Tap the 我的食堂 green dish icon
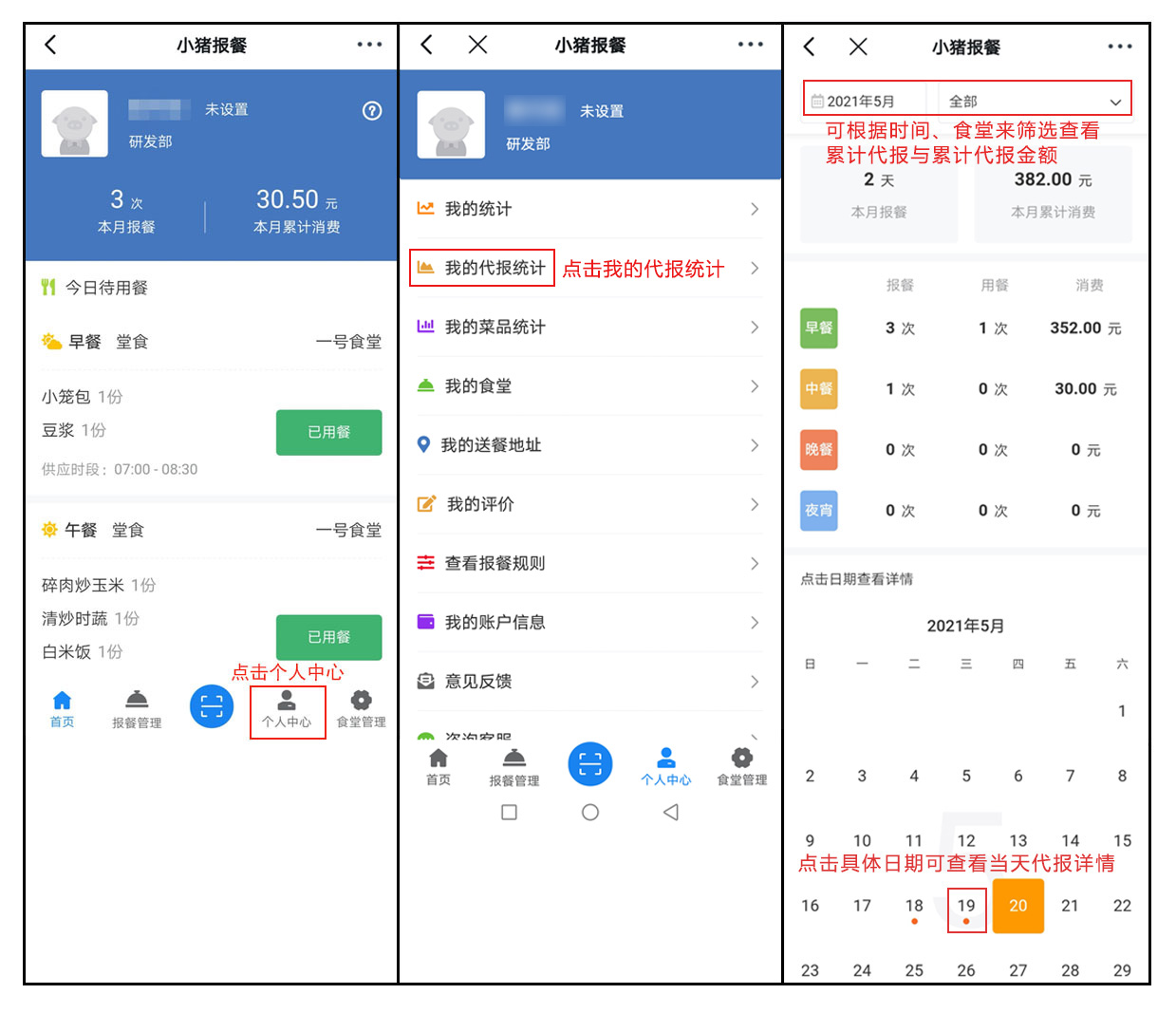Viewport: 1176px width, 1013px height. pyautogui.click(x=425, y=385)
